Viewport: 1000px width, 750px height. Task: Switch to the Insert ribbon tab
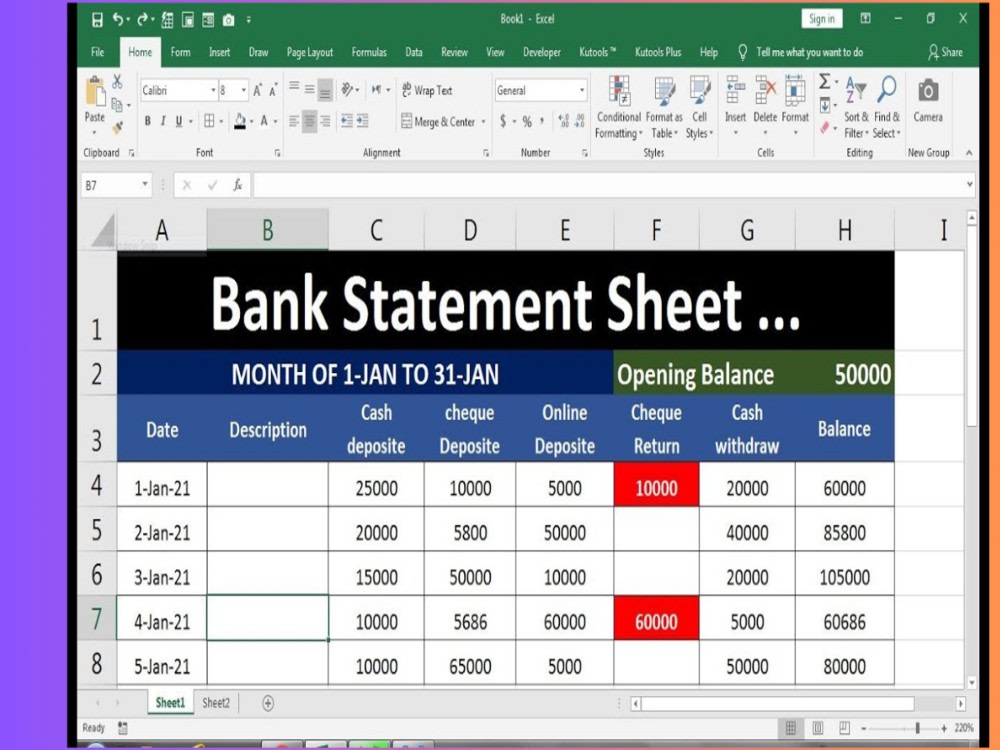tap(219, 52)
